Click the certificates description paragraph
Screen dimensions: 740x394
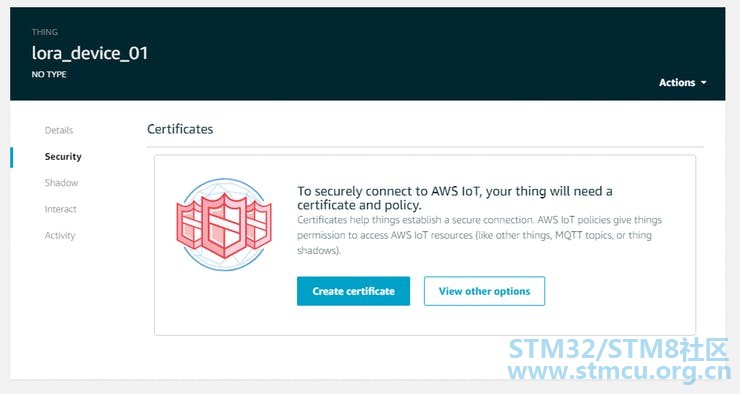[479, 235]
